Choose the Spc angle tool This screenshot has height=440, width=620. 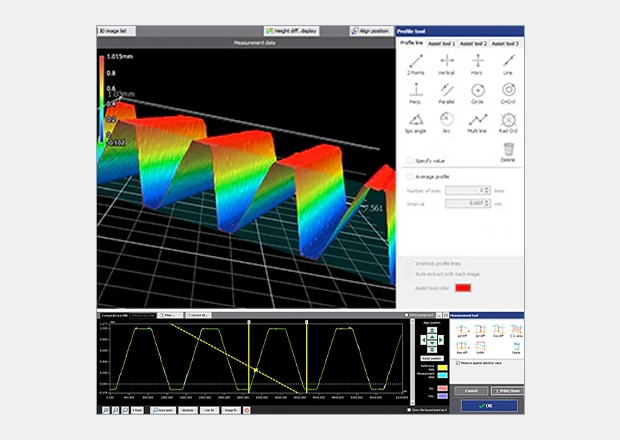click(x=414, y=119)
